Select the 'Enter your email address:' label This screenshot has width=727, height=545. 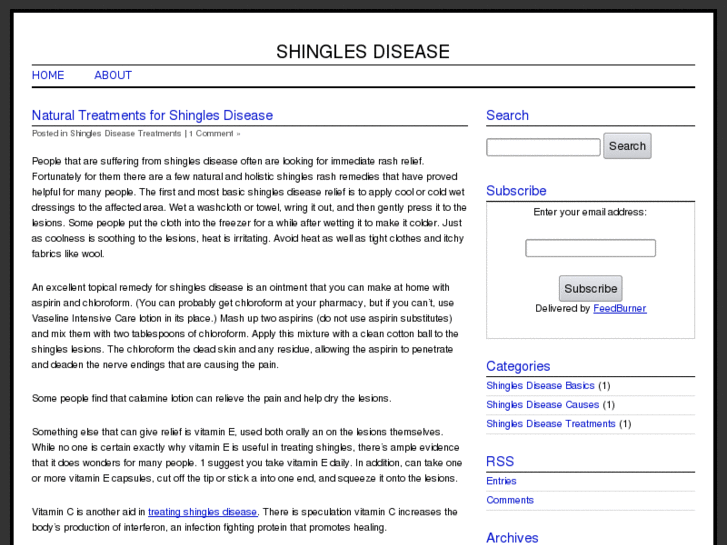pyautogui.click(x=590, y=212)
